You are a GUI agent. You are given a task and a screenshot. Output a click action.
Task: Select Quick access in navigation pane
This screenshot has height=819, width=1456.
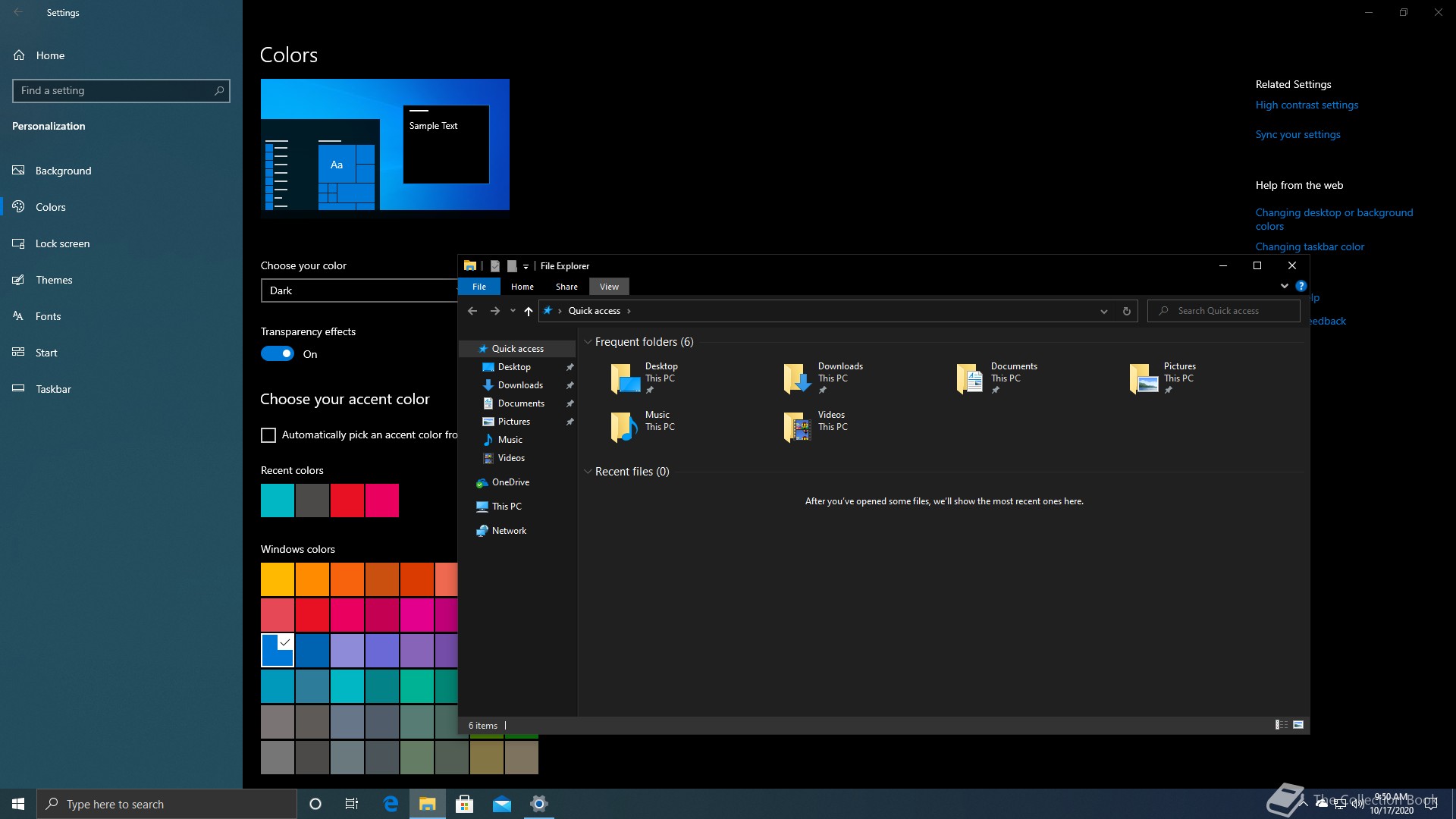pyautogui.click(x=517, y=349)
